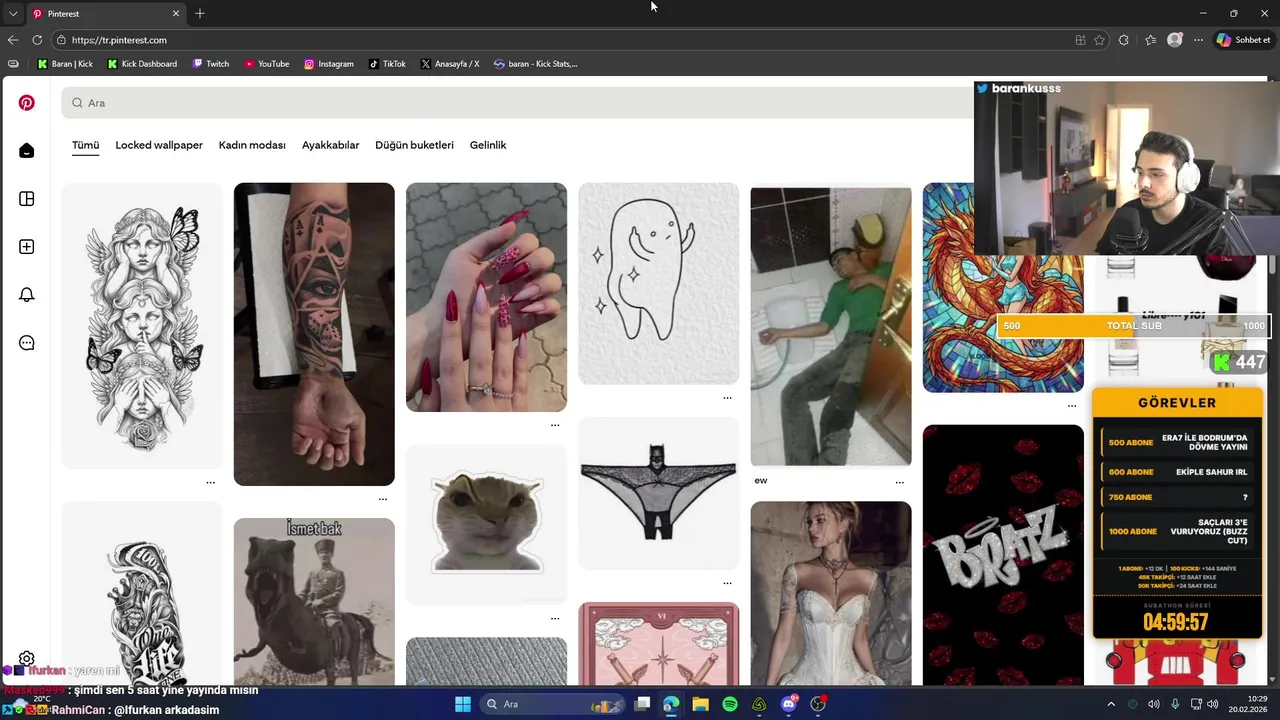Show hidden system tray icons chevron
Viewport: 1280px width, 720px height.
point(1110,704)
